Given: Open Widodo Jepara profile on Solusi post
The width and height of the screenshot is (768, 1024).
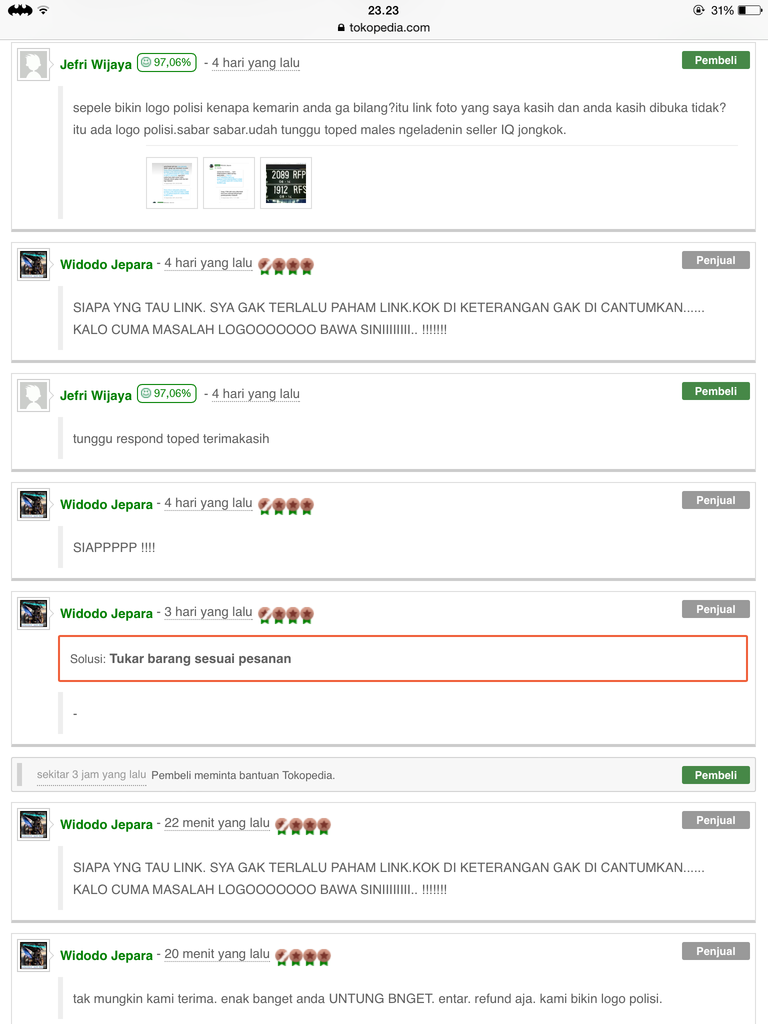Looking at the screenshot, I should [106, 613].
